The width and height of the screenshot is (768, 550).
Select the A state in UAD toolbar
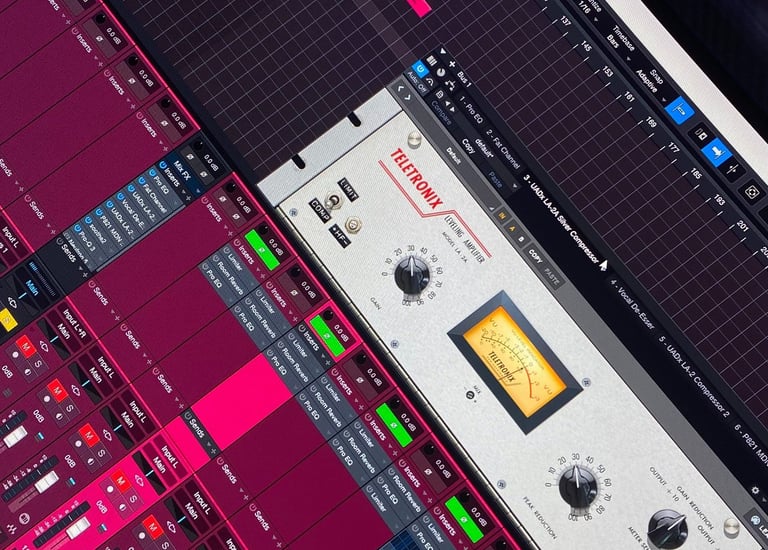(512, 228)
